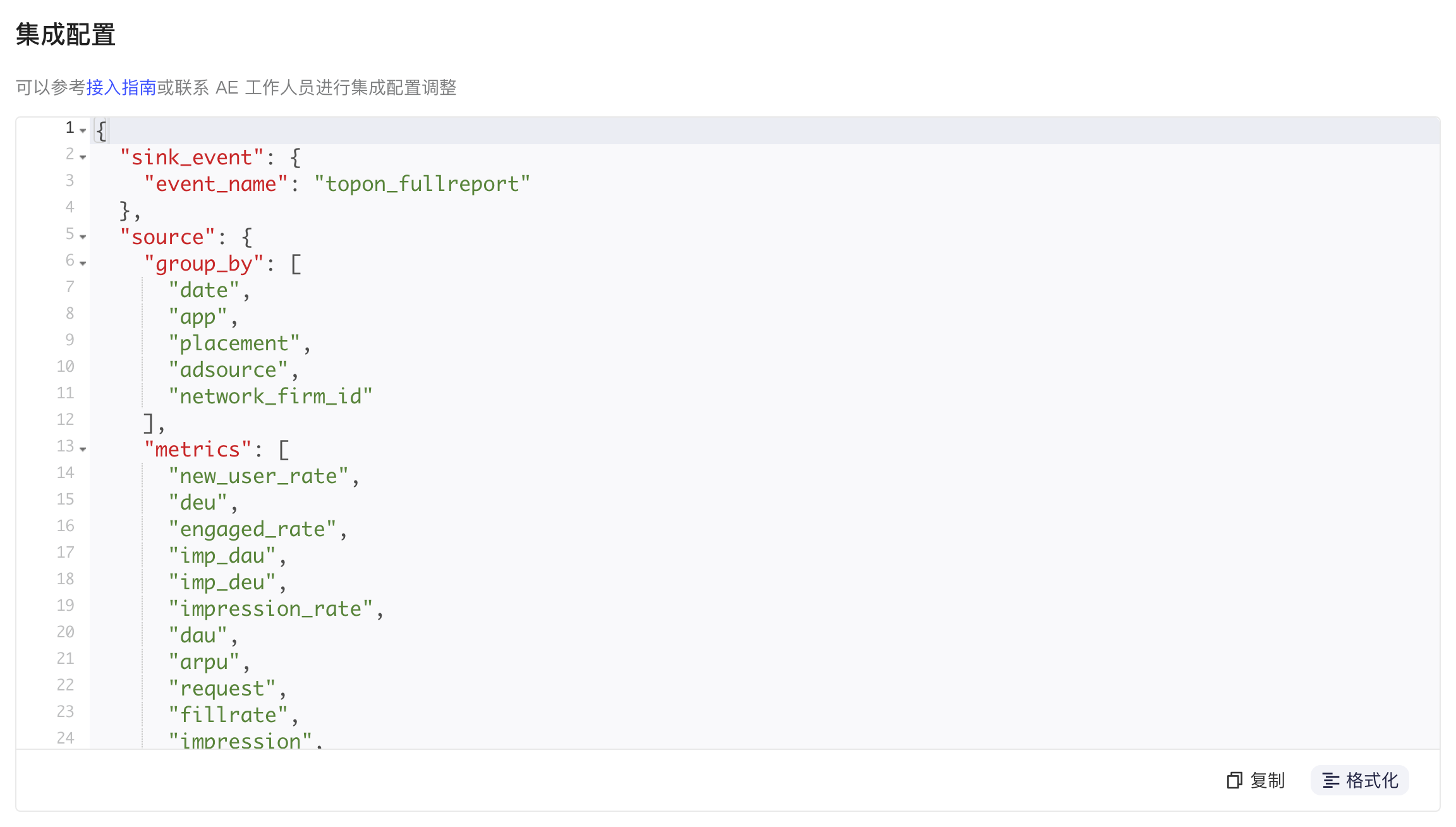Click the "fillrate" string
Viewport: 1456px width, 827px height.
pyautogui.click(x=227, y=715)
